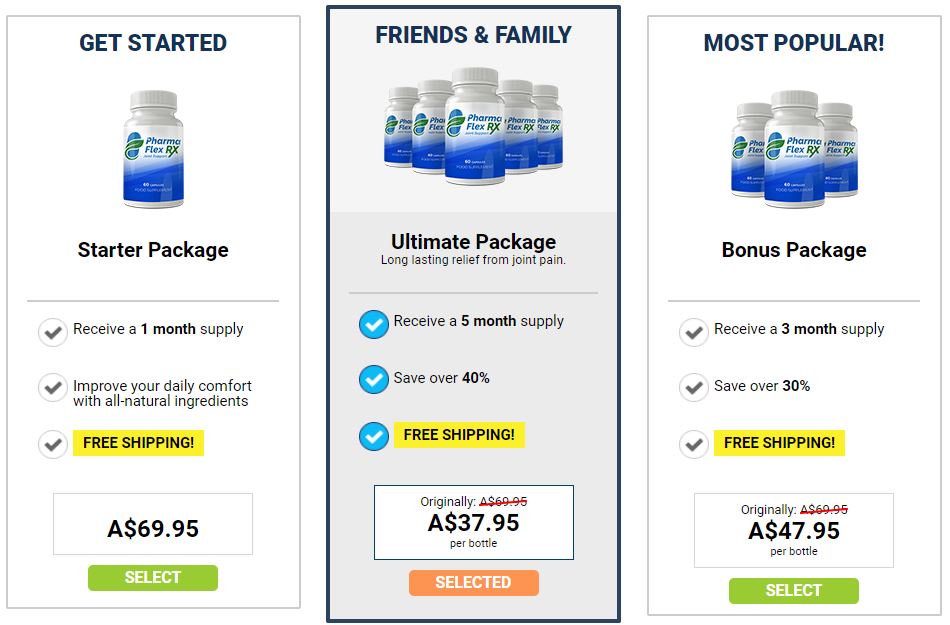Click Starter Package's Free Shipping checkmark icon
Viewport: 950px width, 625px height.
tap(53, 444)
